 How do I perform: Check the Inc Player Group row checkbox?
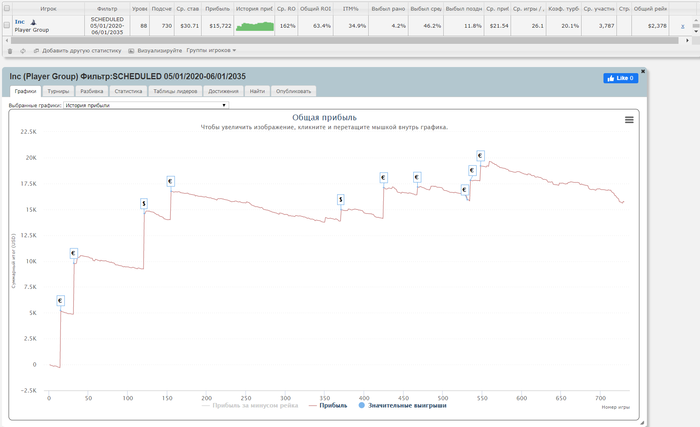pyautogui.click(x=7, y=25)
